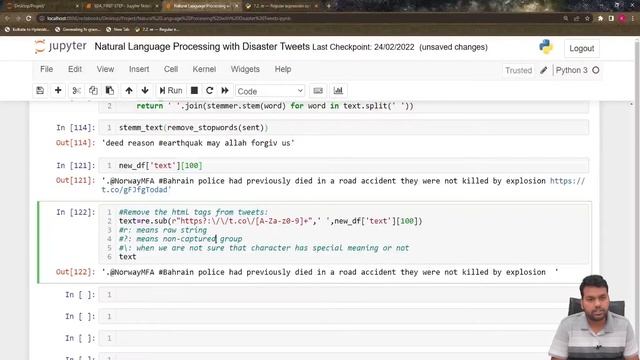Copy selected cells icon

tap(93, 91)
